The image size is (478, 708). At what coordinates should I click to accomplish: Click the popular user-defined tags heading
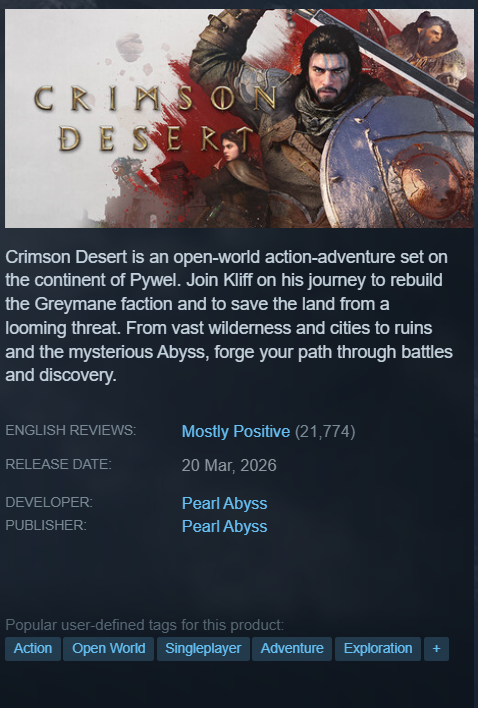point(144,625)
